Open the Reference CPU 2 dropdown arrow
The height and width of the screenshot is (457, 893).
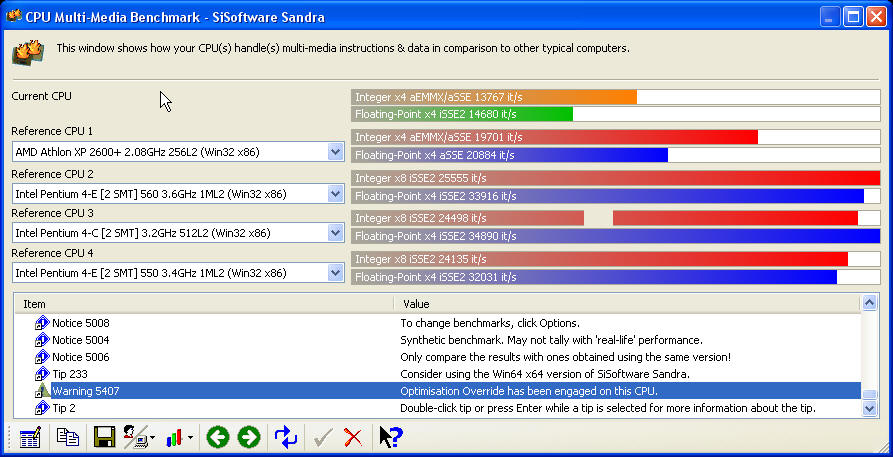tap(336, 194)
